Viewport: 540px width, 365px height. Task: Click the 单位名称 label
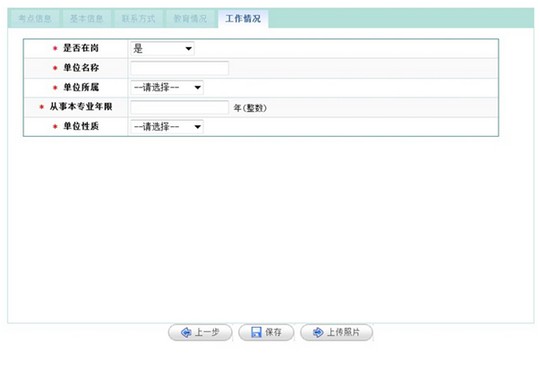pyautogui.click(x=81, y=67)
